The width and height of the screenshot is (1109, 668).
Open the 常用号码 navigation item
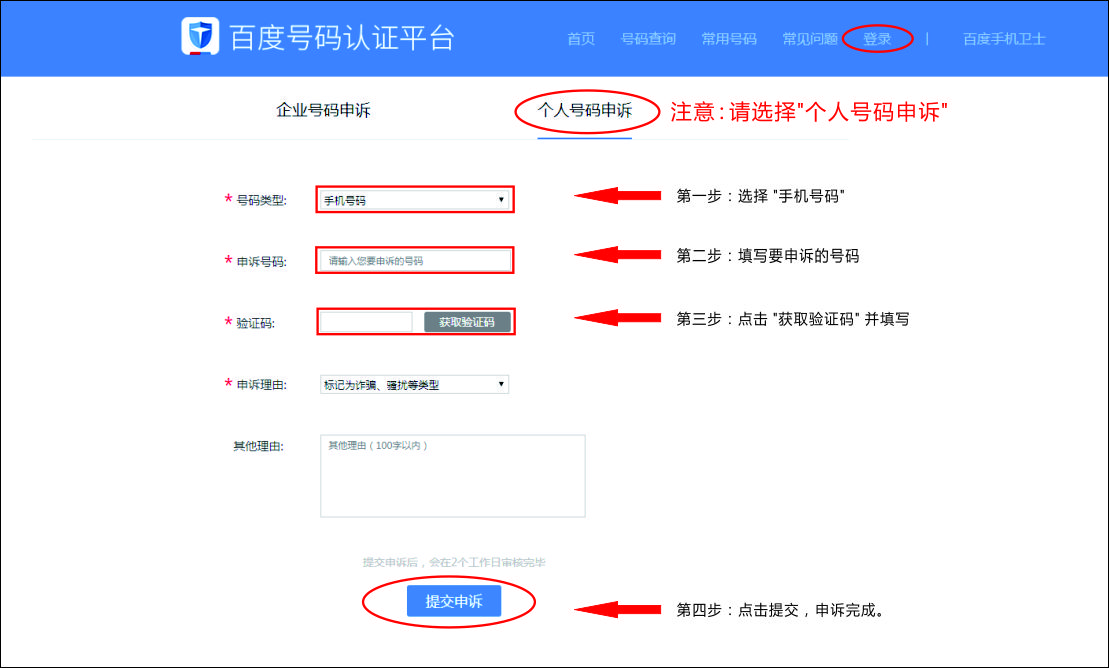[729, 39]
